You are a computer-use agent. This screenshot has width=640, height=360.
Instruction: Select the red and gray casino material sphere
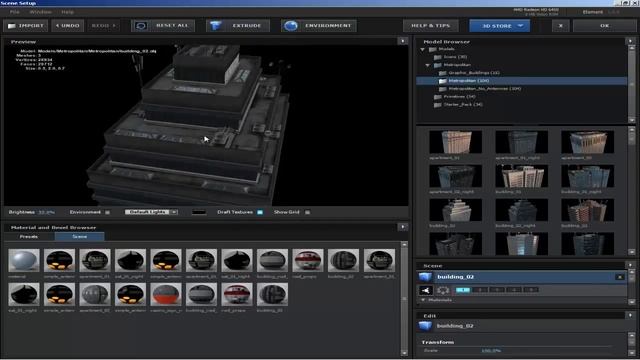pyautogui.click(x=166, y=294)
